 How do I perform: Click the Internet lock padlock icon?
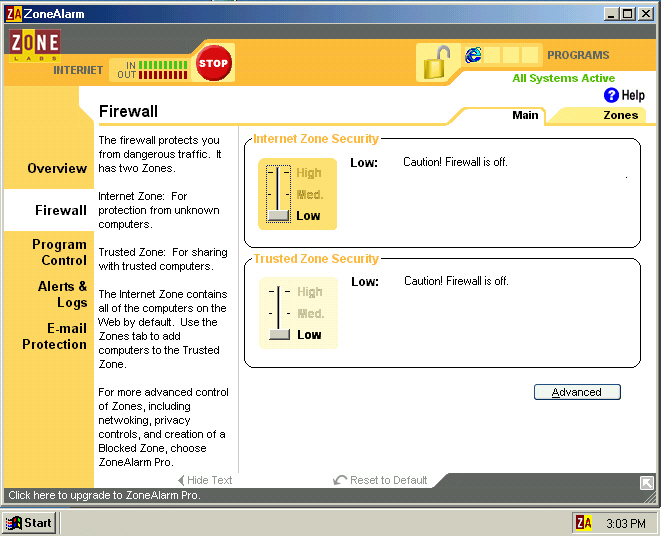(436, 62)
